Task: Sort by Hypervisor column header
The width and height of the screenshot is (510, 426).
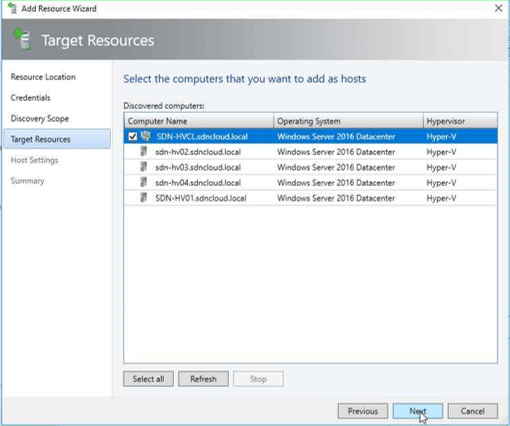Action: tap(460, 121)
